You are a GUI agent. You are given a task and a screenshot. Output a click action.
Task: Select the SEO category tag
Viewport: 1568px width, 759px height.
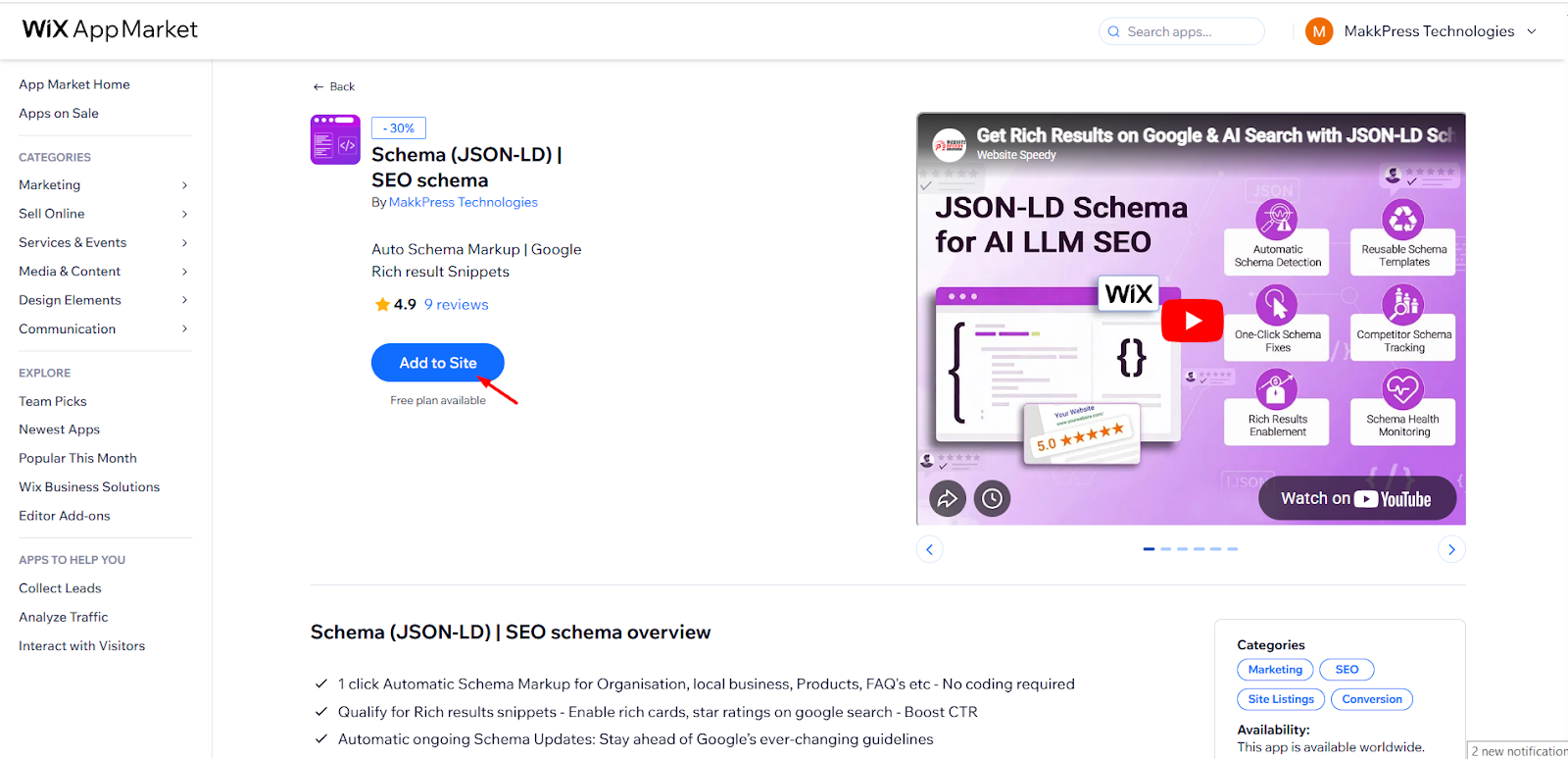coord(1347,670)
